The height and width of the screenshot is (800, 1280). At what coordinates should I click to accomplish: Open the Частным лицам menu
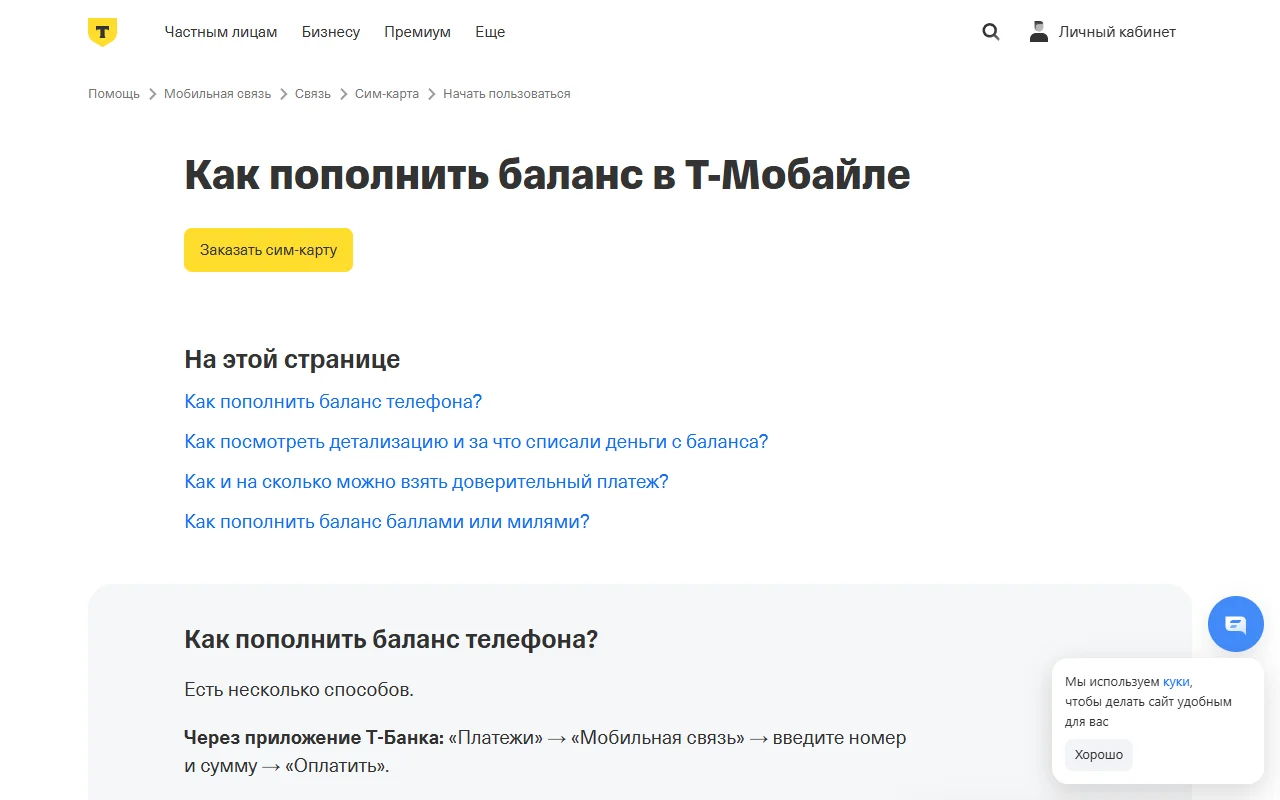click(x=221, y=32)
